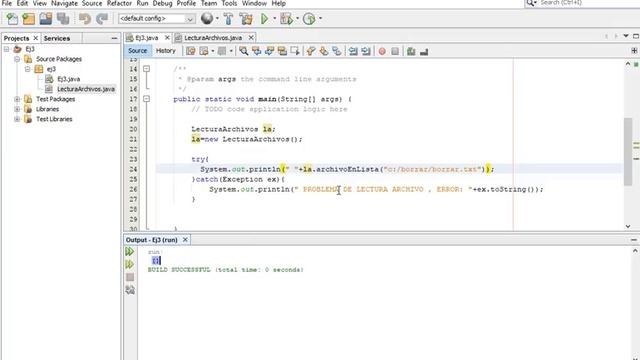
Task: Click the globe browser icon
Action: [x=207, y=18]
